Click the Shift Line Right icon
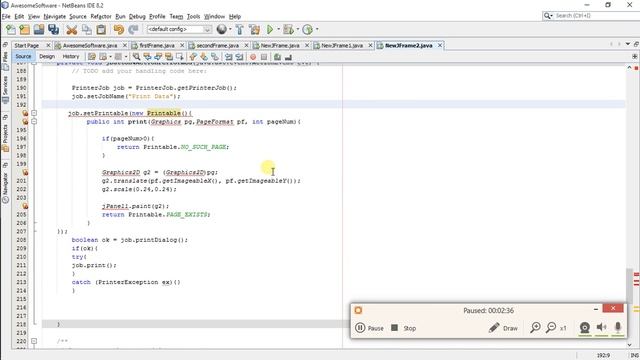The height and width of the screenshot is (360, 640). [x=239, y=57]
